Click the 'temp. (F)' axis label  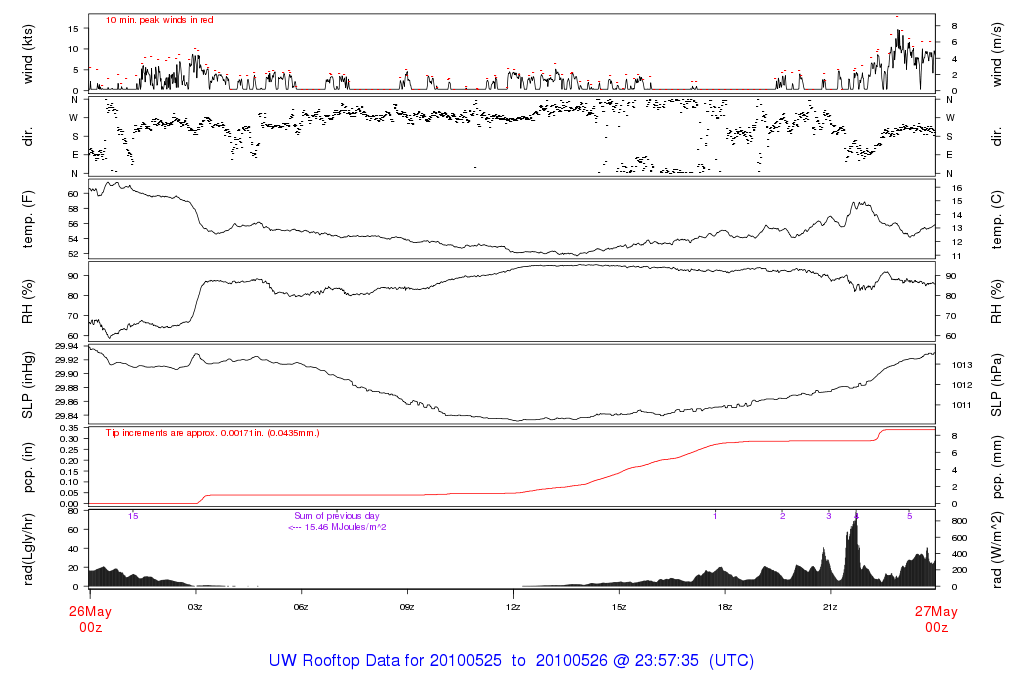pos(28,219)
